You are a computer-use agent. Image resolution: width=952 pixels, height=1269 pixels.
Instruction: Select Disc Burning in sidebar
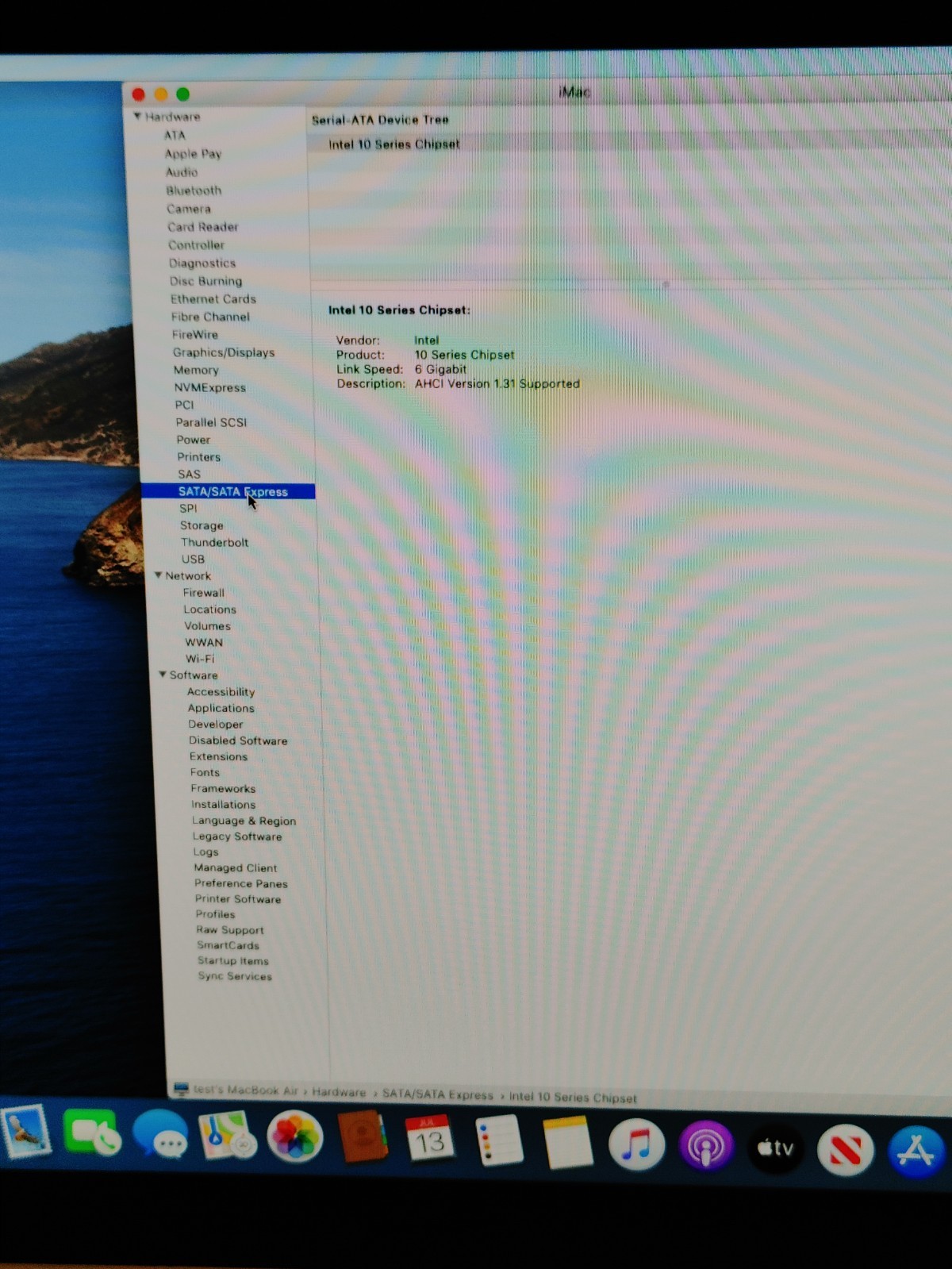coord(205,281)
